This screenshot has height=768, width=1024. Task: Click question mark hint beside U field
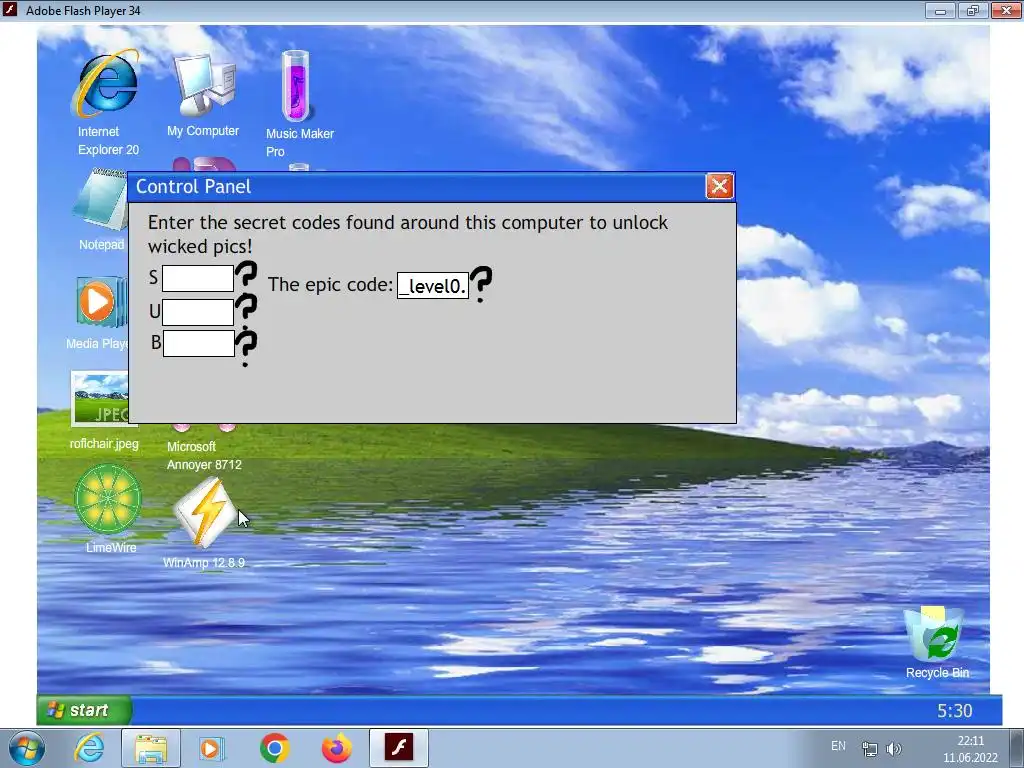click(x=246, y=310)
